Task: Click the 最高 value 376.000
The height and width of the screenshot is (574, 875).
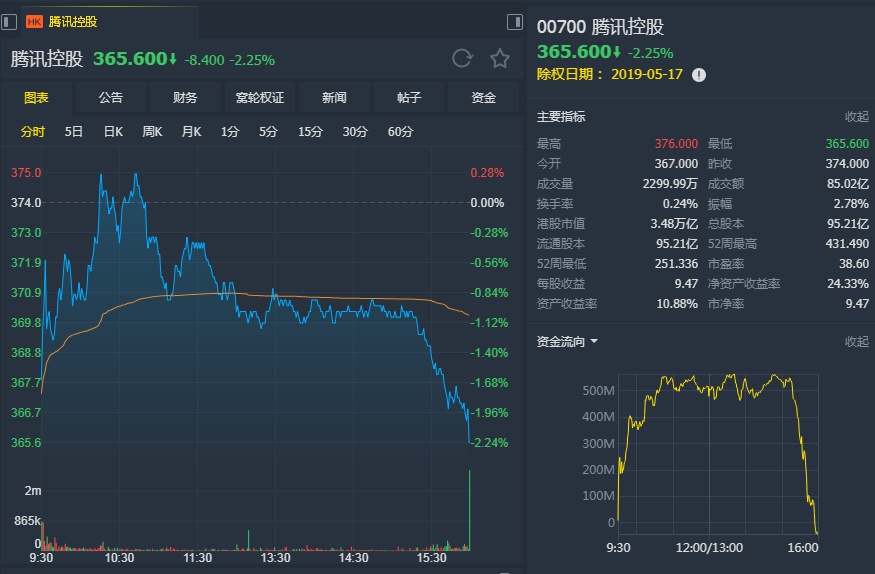Action: pos(676,143)
